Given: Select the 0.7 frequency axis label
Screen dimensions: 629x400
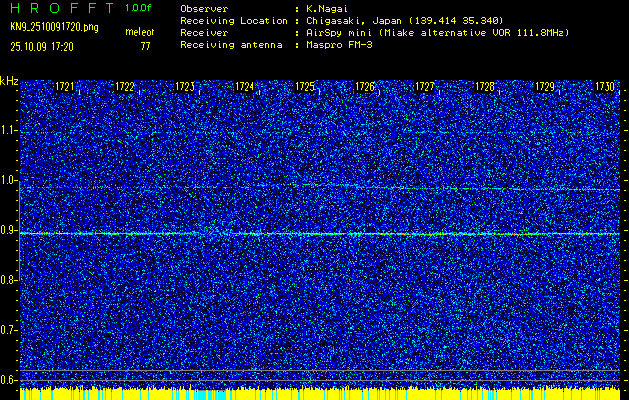Looking at the screenshot, I should click(10, 330).
